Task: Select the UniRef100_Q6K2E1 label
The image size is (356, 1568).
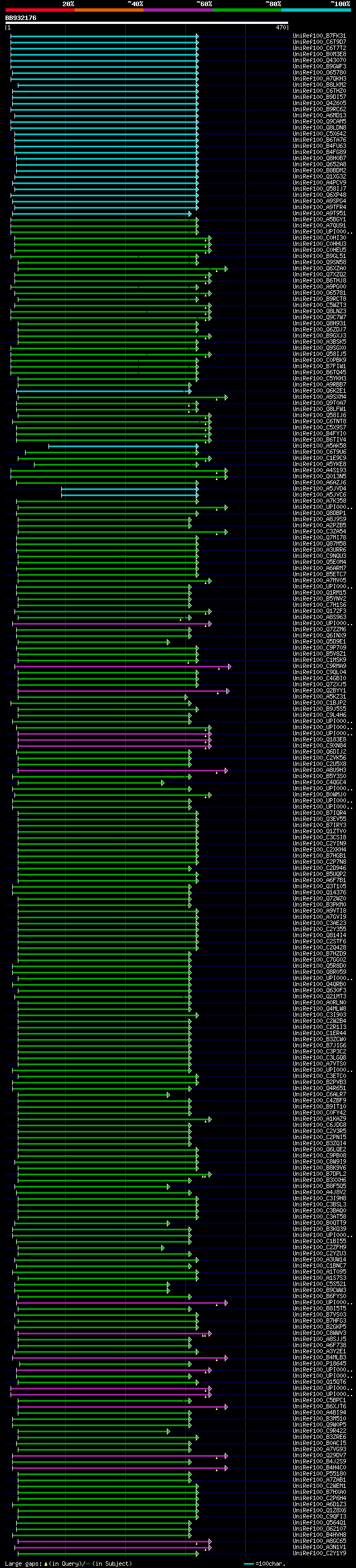Action: [319, 391]
